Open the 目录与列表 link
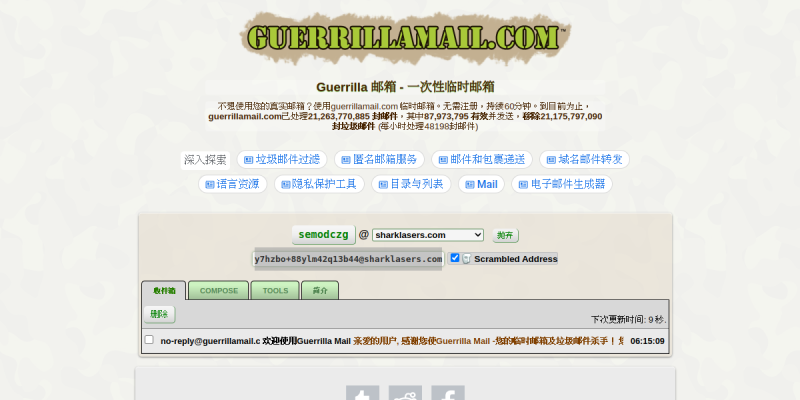 coord(411,184)
